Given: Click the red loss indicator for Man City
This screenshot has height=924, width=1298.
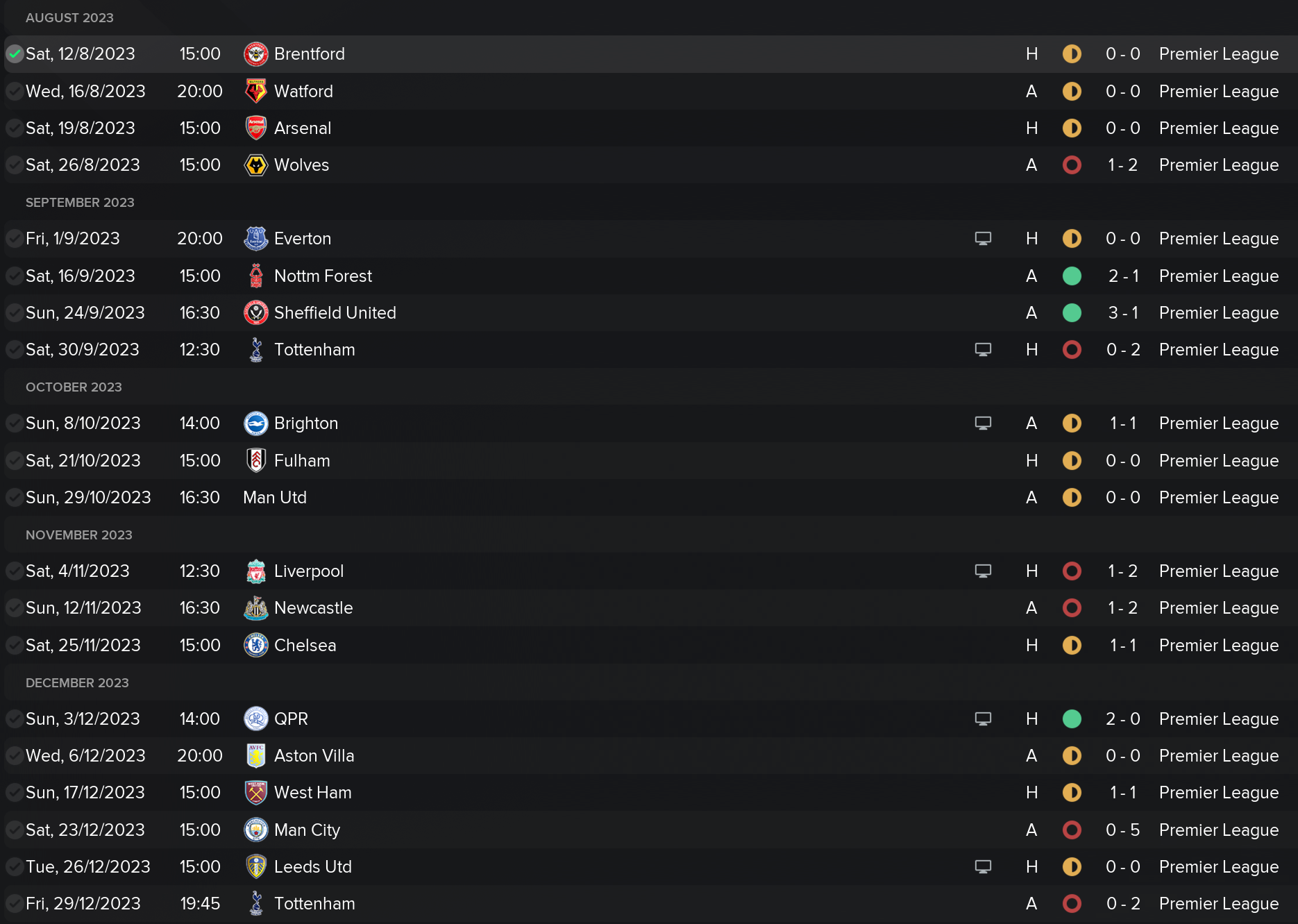Looking at the screenshot, I should [x=1072, y=830].
